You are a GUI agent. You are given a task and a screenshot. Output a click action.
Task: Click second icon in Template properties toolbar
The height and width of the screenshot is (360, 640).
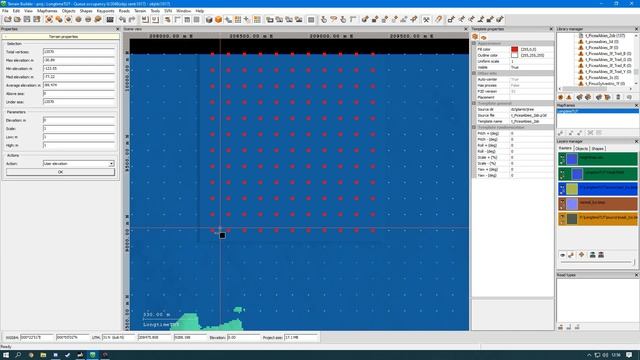click(x=484, y=37)
